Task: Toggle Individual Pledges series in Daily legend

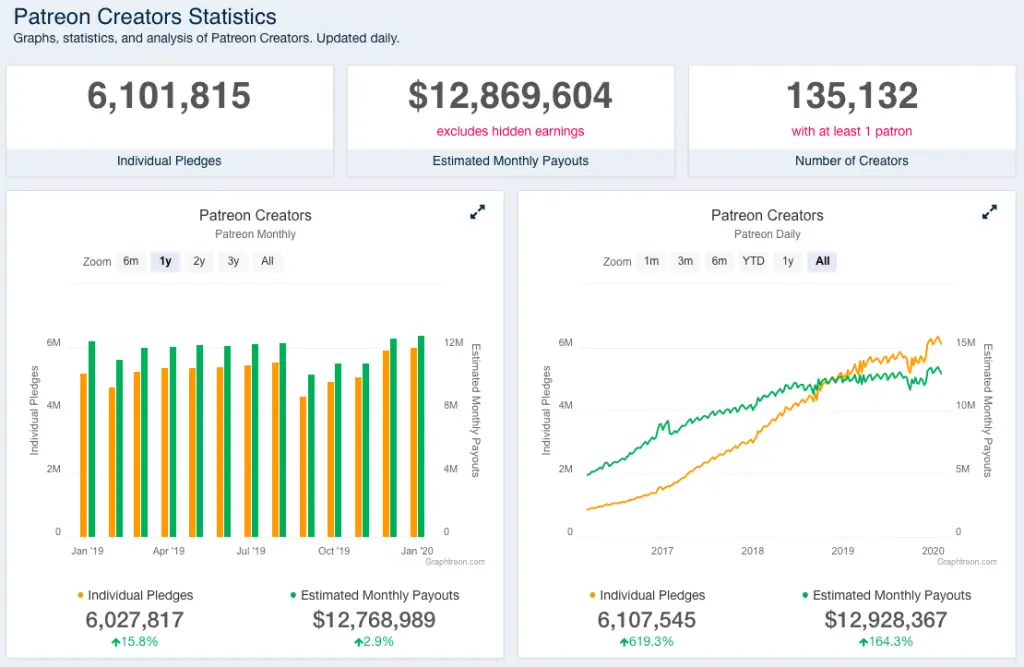Action: coord(647,595)
